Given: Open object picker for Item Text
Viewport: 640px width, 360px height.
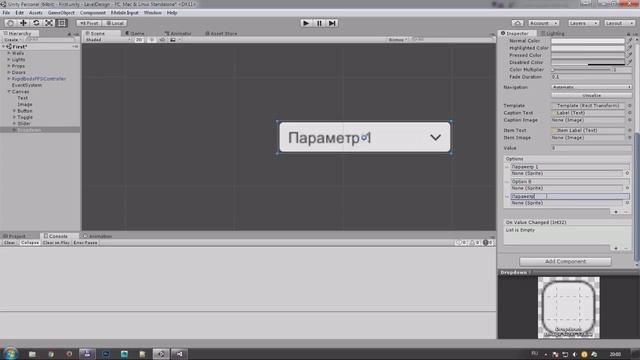Looking at the screenshot, I should tap(629, 131).
